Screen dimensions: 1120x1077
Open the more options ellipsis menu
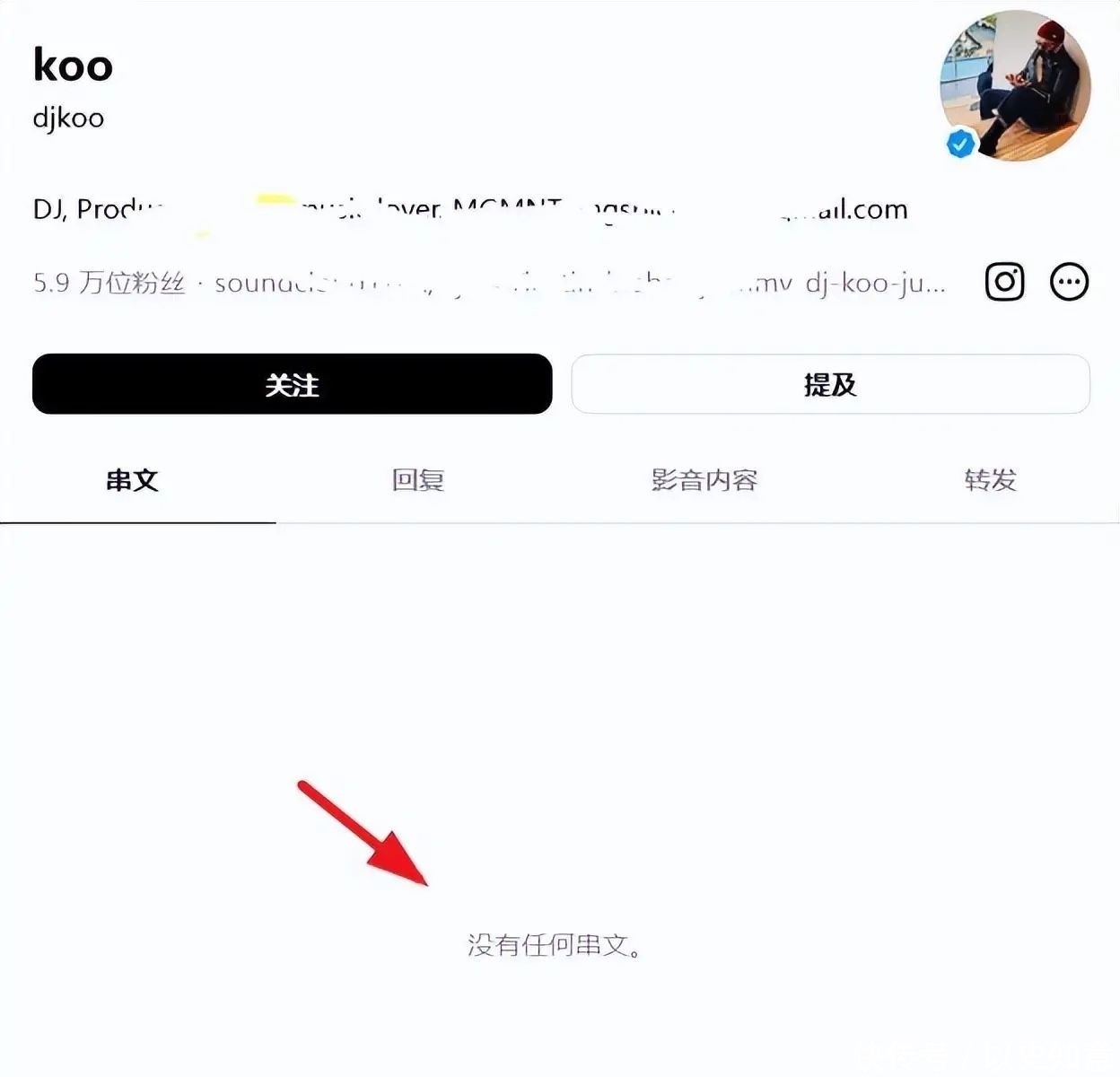point(1069,282)
